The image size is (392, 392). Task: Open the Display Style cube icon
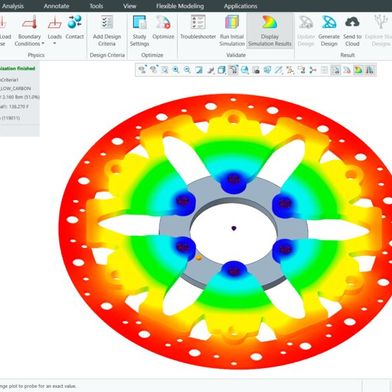(221, 70)
